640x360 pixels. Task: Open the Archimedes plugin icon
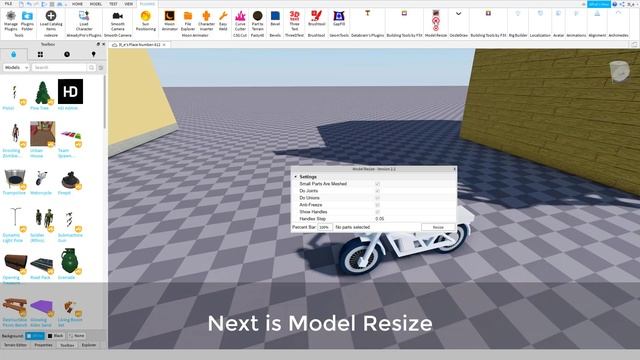point(618,13)
